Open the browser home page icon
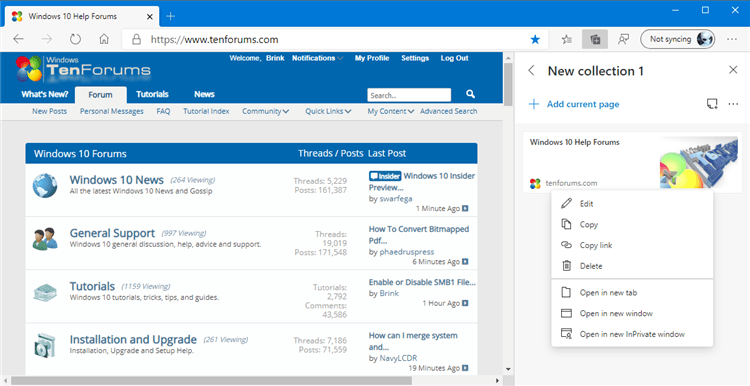This screenshot has width=750, height=386. coord(104,39)
